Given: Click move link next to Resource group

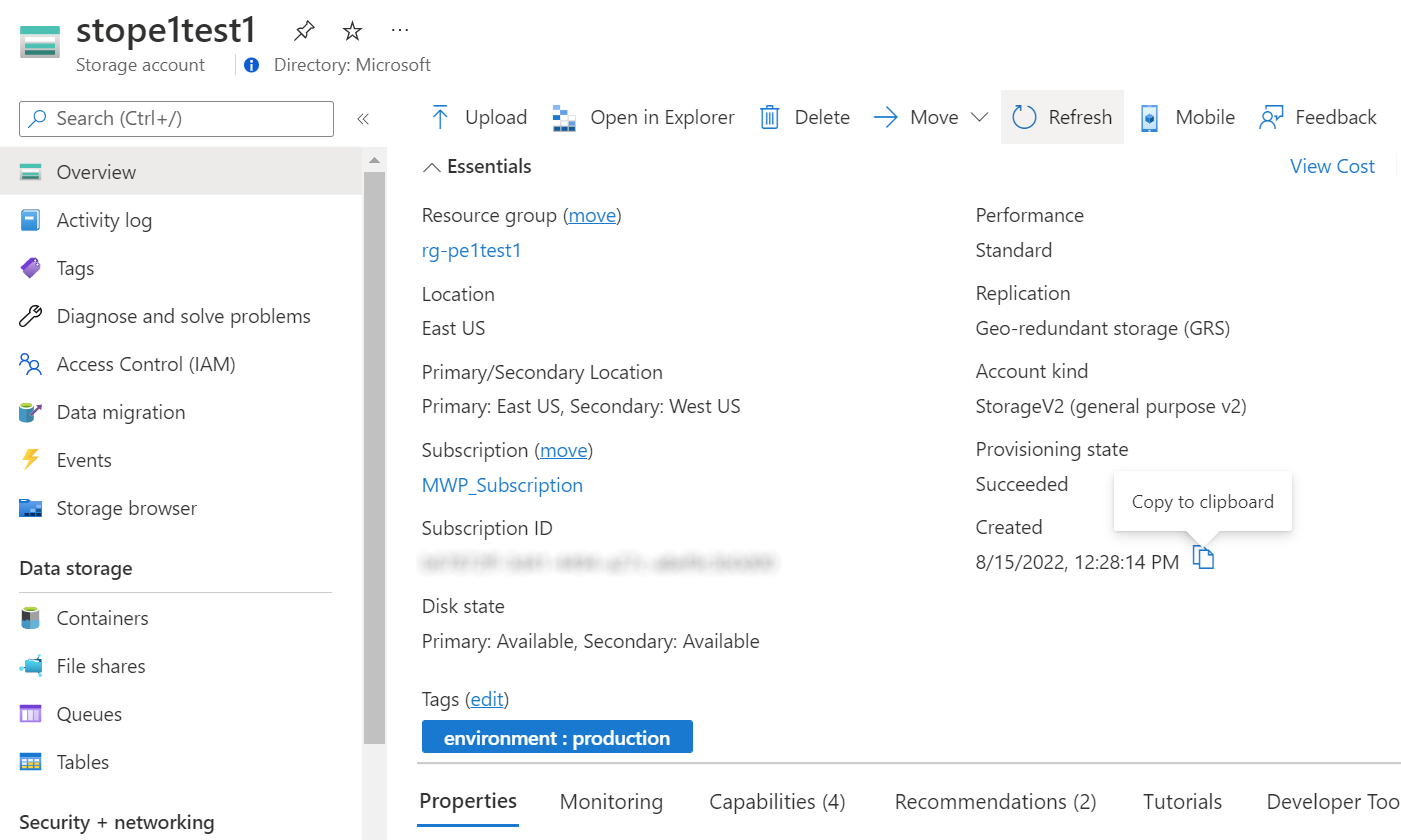Looking at the screenshot, I should pyautogui.click(x=592, y=215).
